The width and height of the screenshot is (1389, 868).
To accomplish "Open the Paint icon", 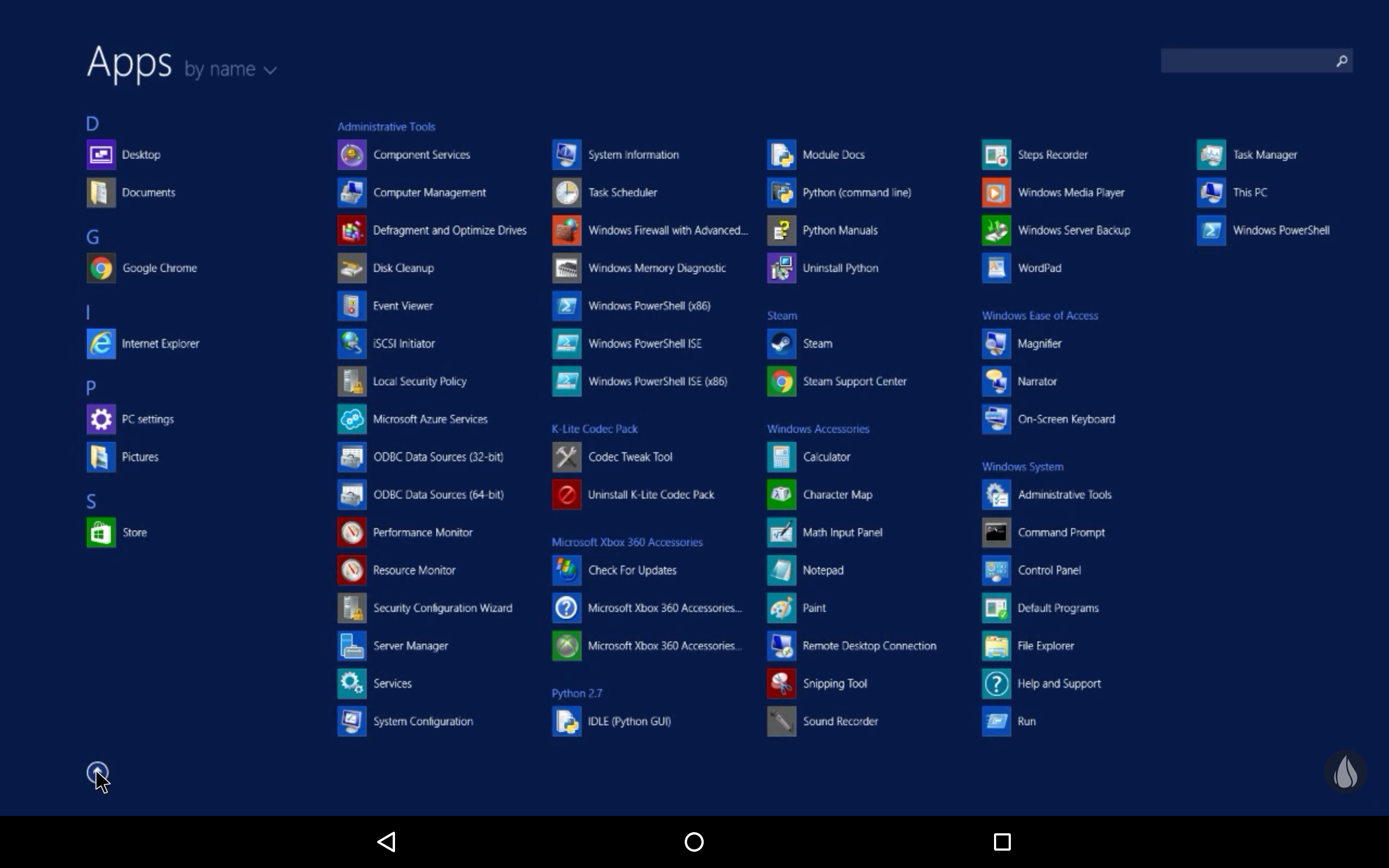I will coord(781,608).
